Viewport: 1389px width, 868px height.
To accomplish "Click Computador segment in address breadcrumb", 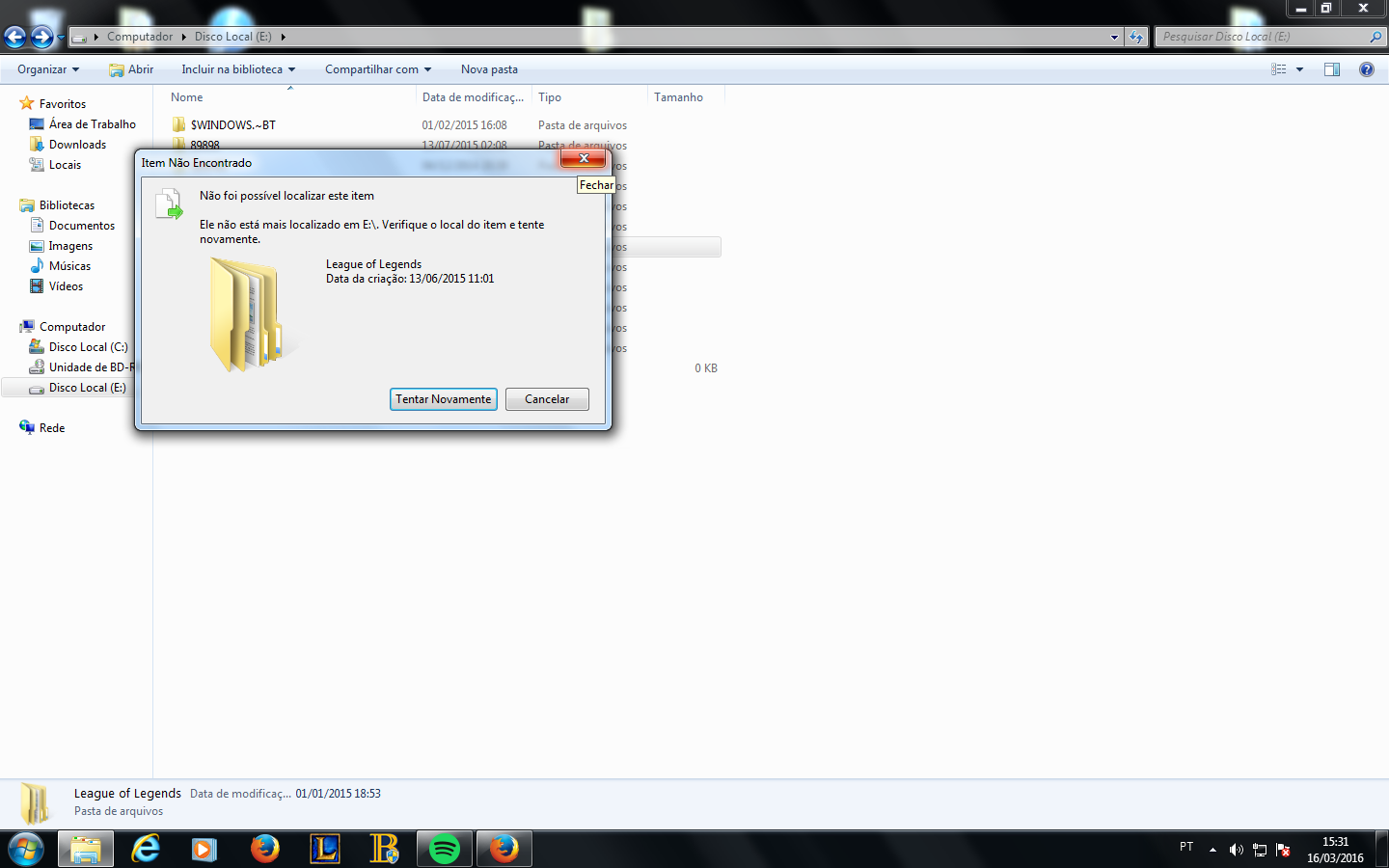I will [x=140, y=37].
